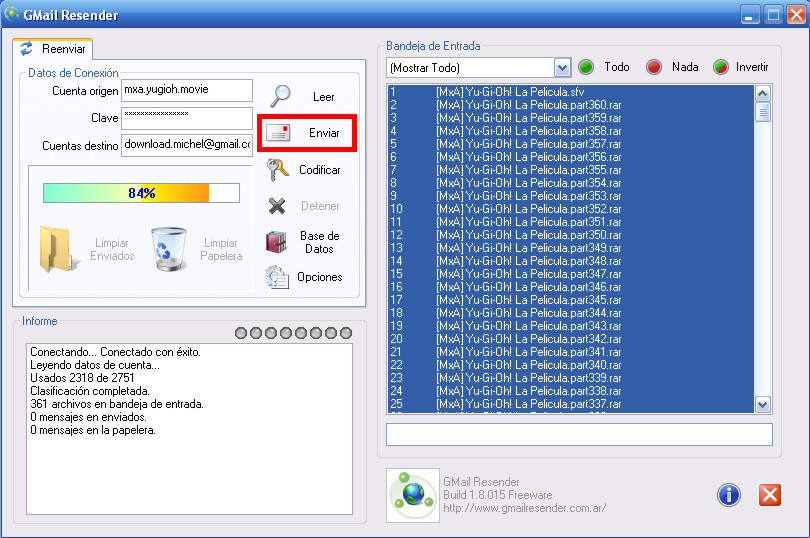Viewport: 810px width, 538px height.
Task: Click the 84% progress bar
Action: point(140,193)
